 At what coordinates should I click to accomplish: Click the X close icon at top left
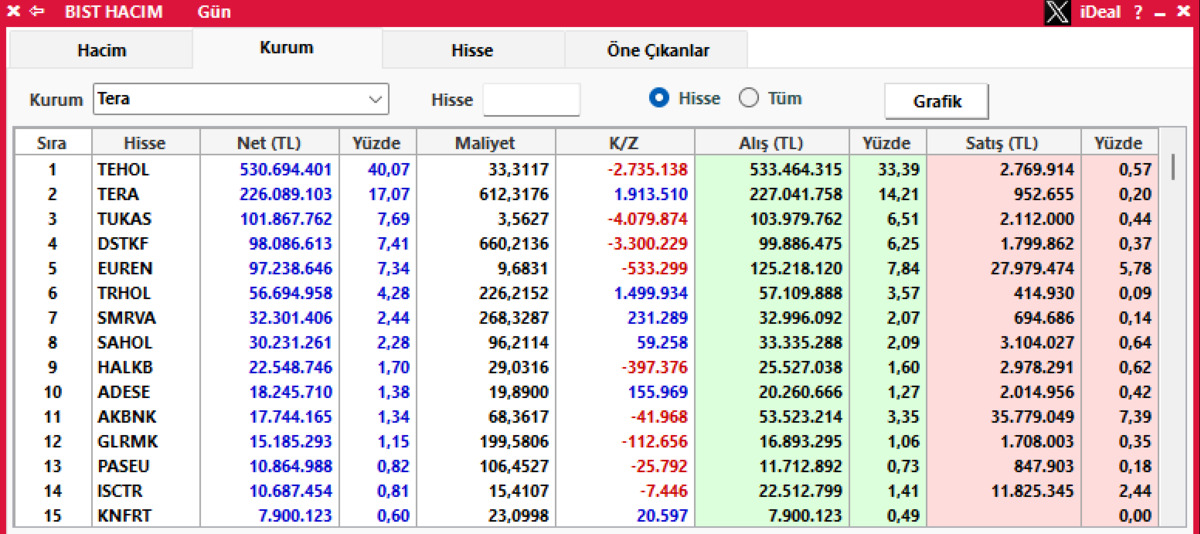[14, 12]
